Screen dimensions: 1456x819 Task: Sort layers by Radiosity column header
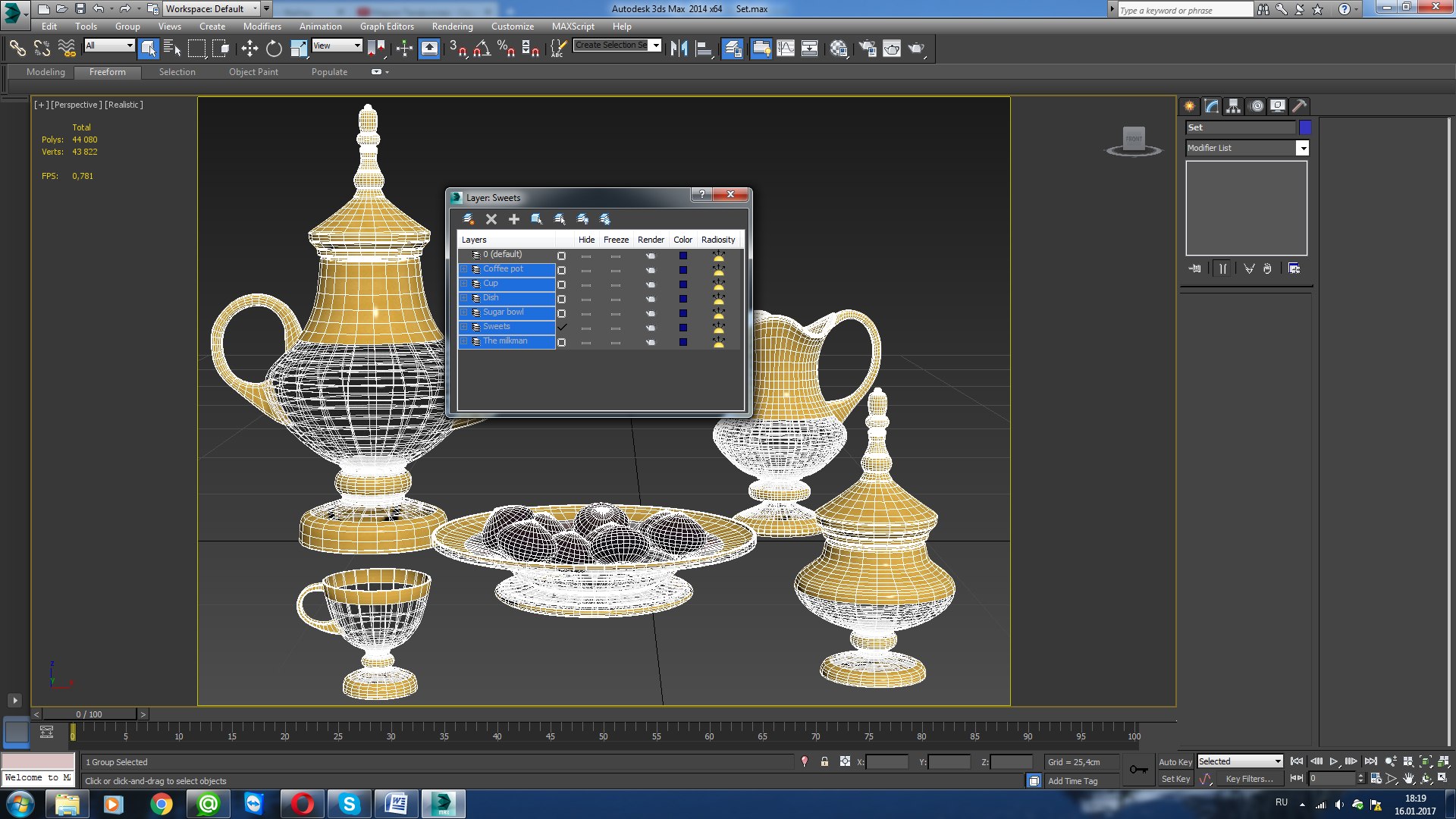717,240
